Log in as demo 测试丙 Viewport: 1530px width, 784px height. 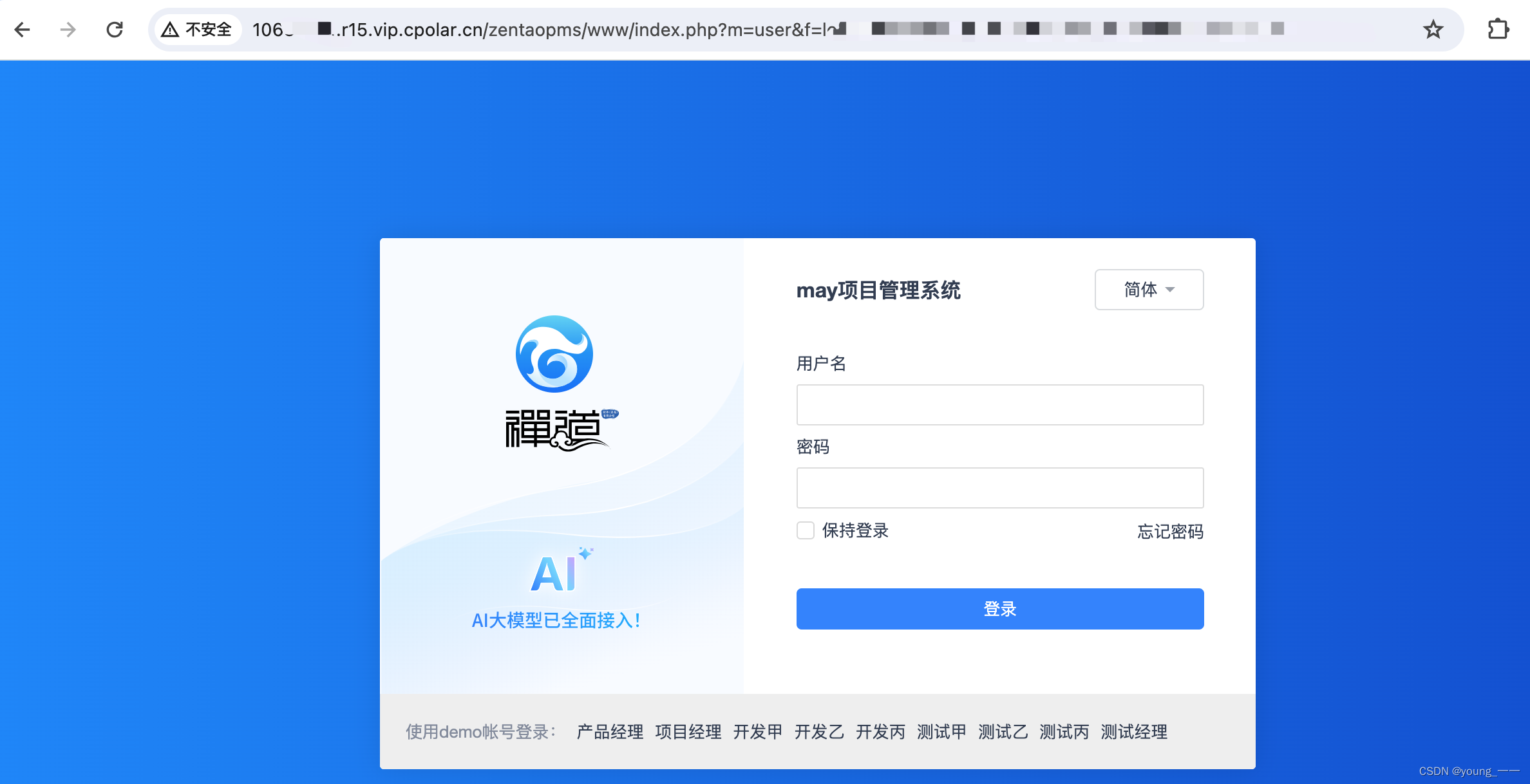point(1064,732)
